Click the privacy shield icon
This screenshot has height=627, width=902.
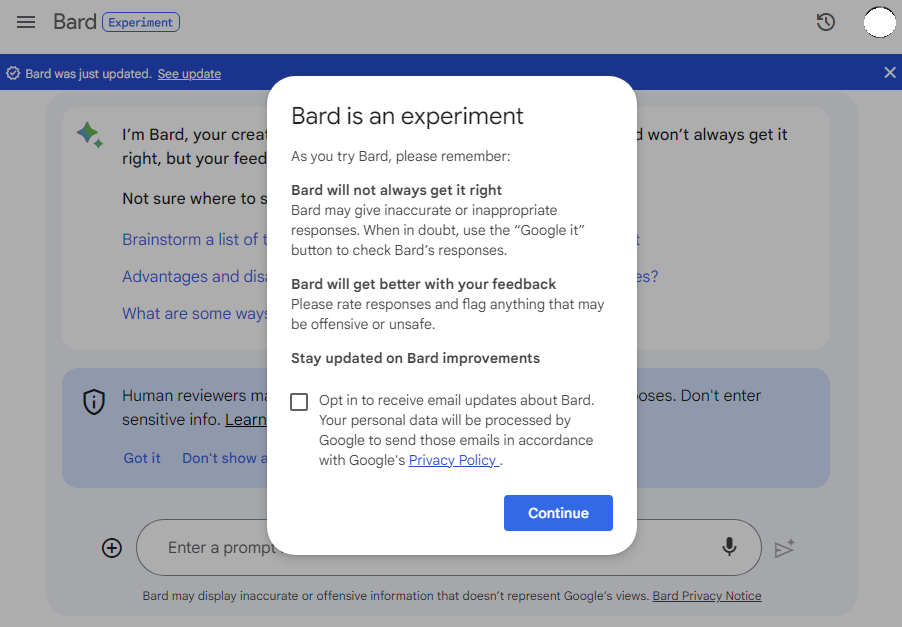tap(94, 402)
